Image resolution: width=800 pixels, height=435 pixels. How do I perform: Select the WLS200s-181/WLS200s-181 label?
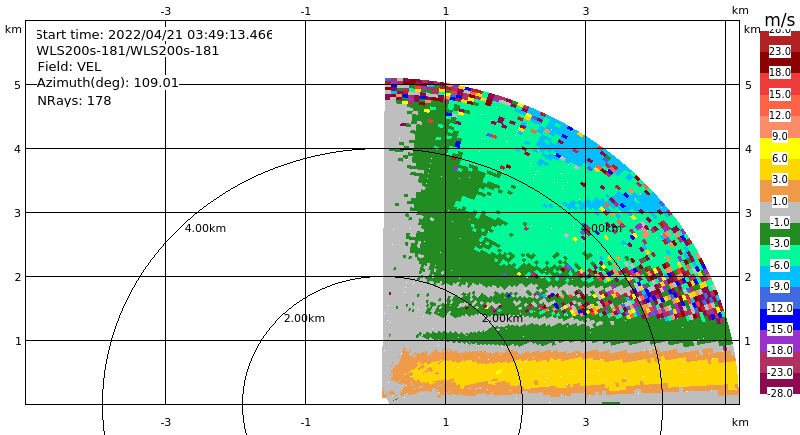tap(128, 51)
